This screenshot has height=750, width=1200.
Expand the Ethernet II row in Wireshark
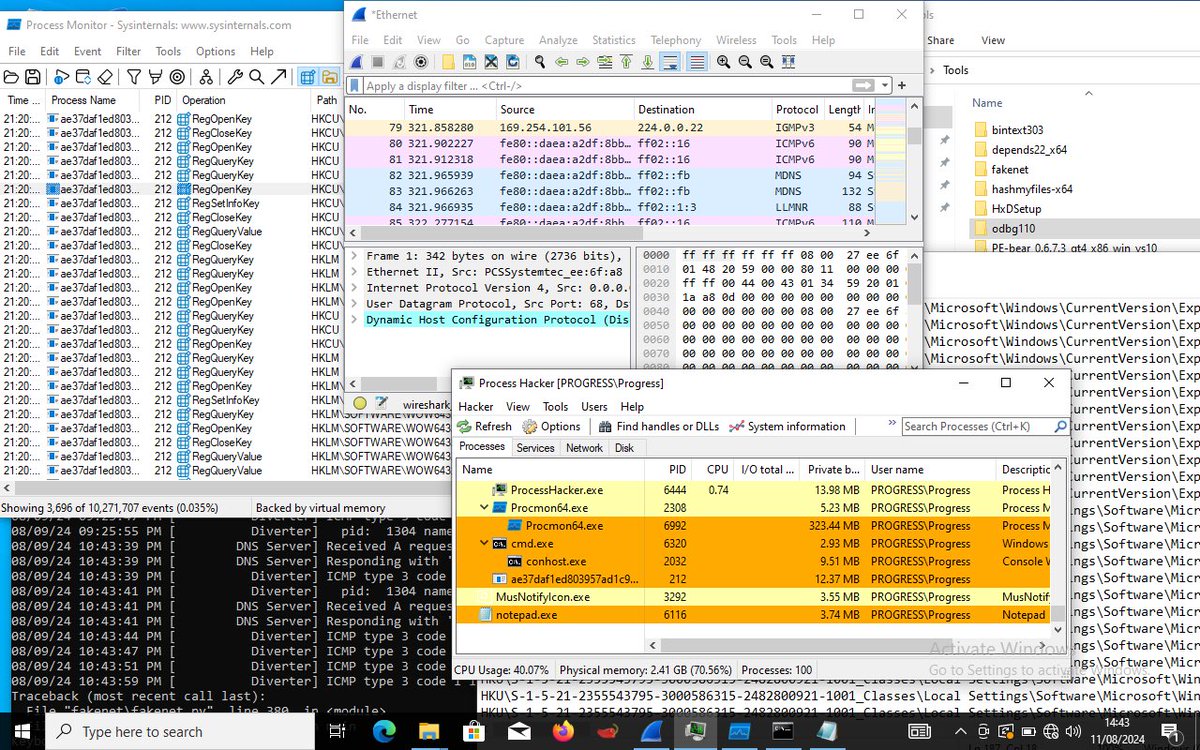coord(354,272)
